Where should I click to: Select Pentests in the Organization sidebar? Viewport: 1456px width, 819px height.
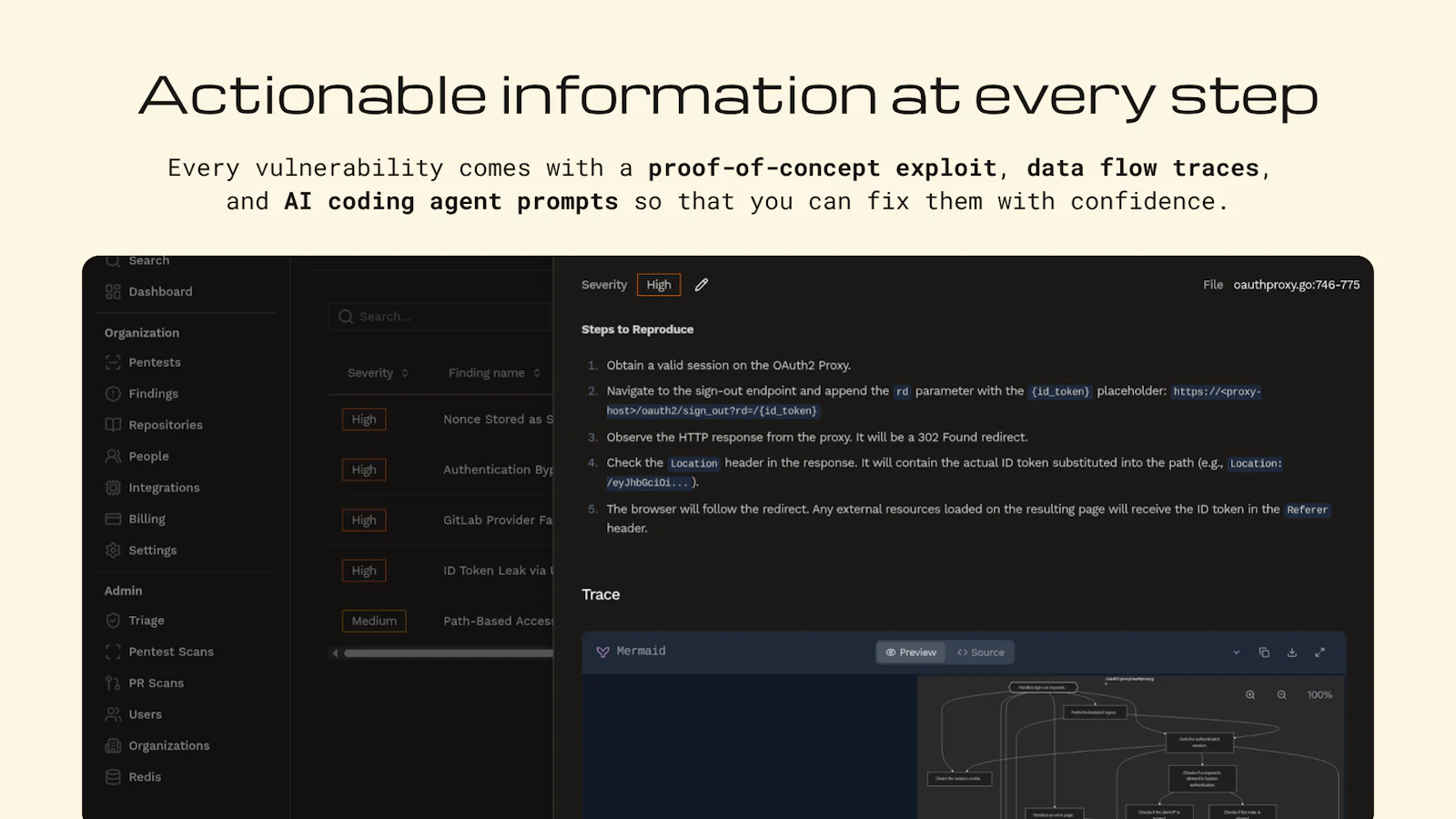click(x=154, y=361)
